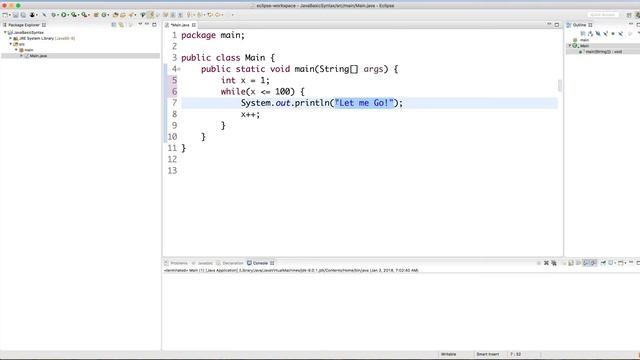The image size is (640, 360).
Task: Click the Quick Access search field
Action: [x=603, y=15]
